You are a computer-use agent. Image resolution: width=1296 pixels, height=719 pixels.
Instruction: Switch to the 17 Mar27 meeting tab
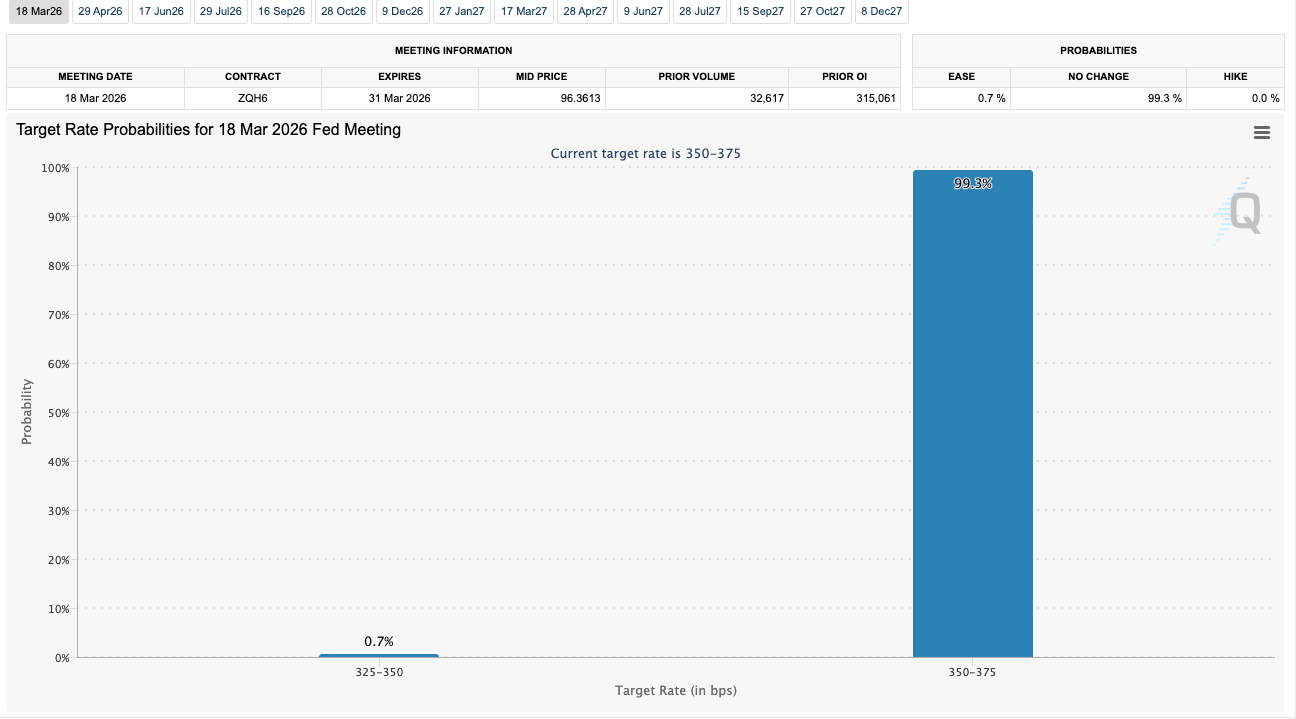pos(523,11)
